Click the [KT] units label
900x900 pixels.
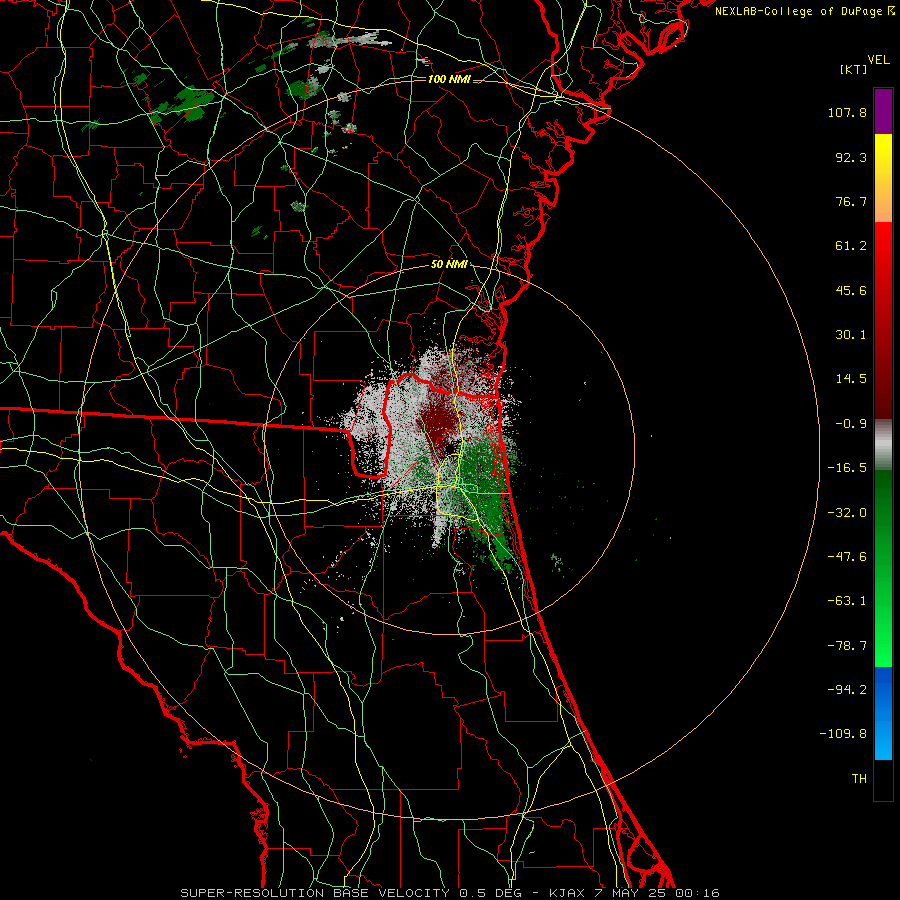point(853,69)
